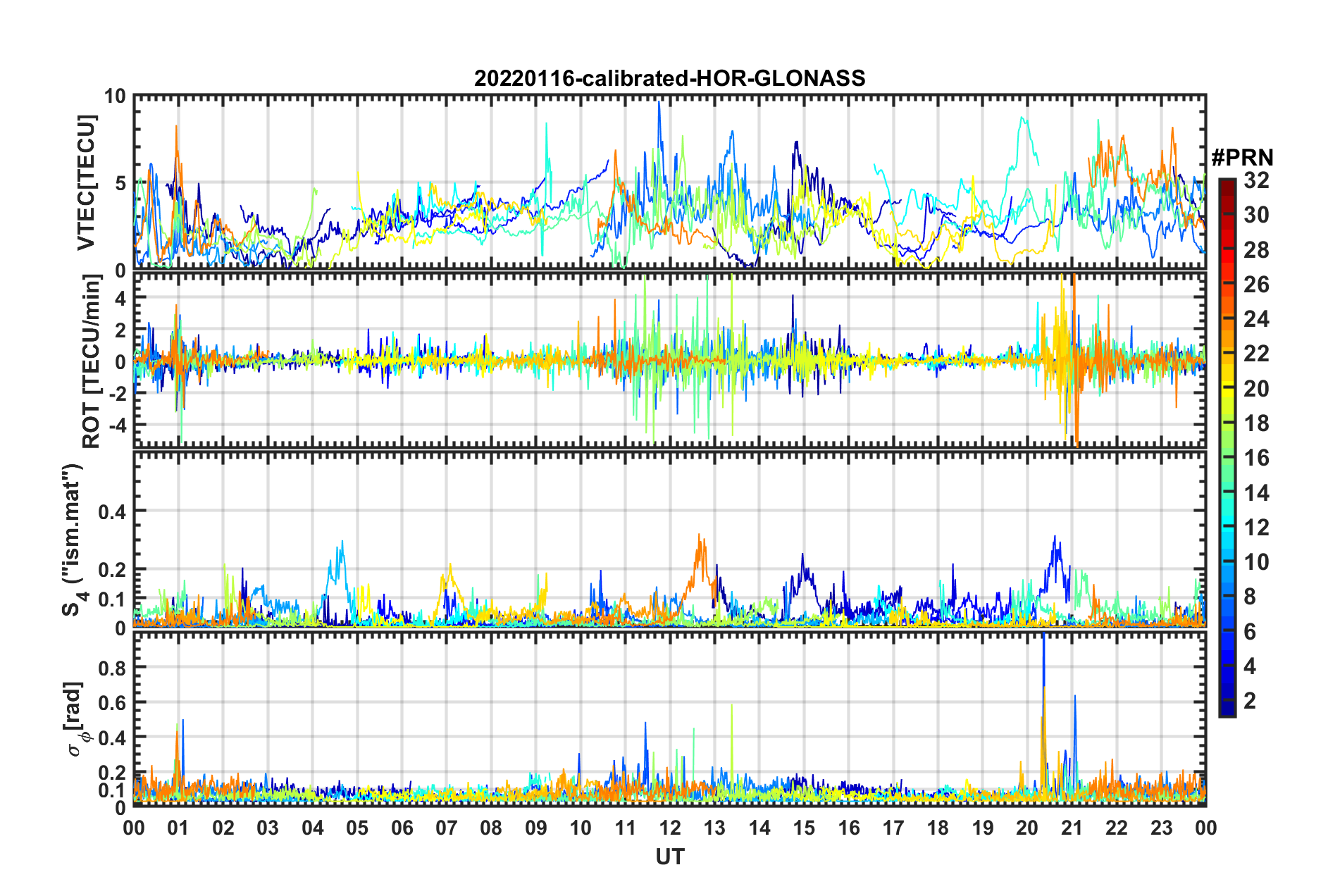Image resolution: width=1340 pixels, height=896 pixels.
Task: Click the x-axis hour label 01
Action: point(178,828)
